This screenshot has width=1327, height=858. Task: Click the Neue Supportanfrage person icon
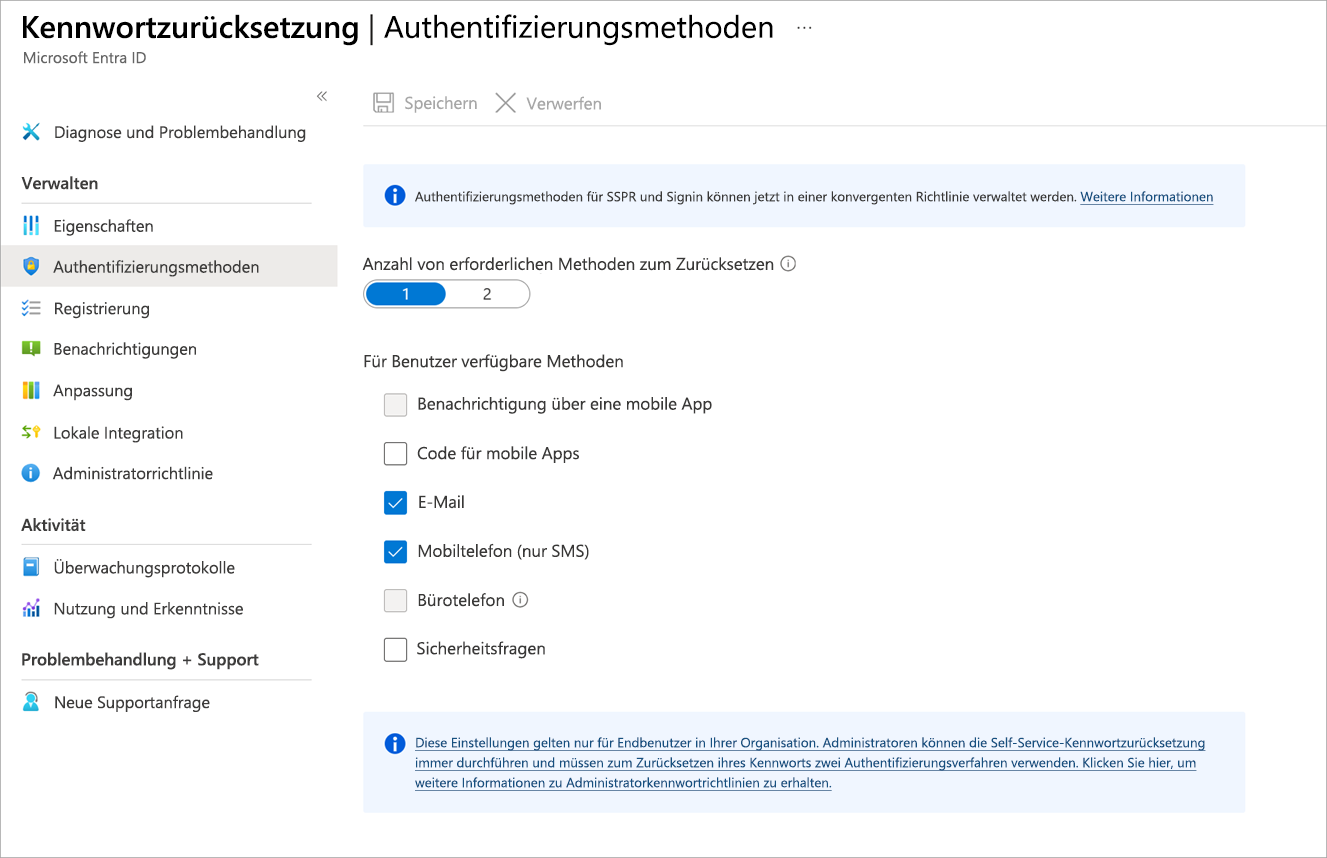pos(31,702)
